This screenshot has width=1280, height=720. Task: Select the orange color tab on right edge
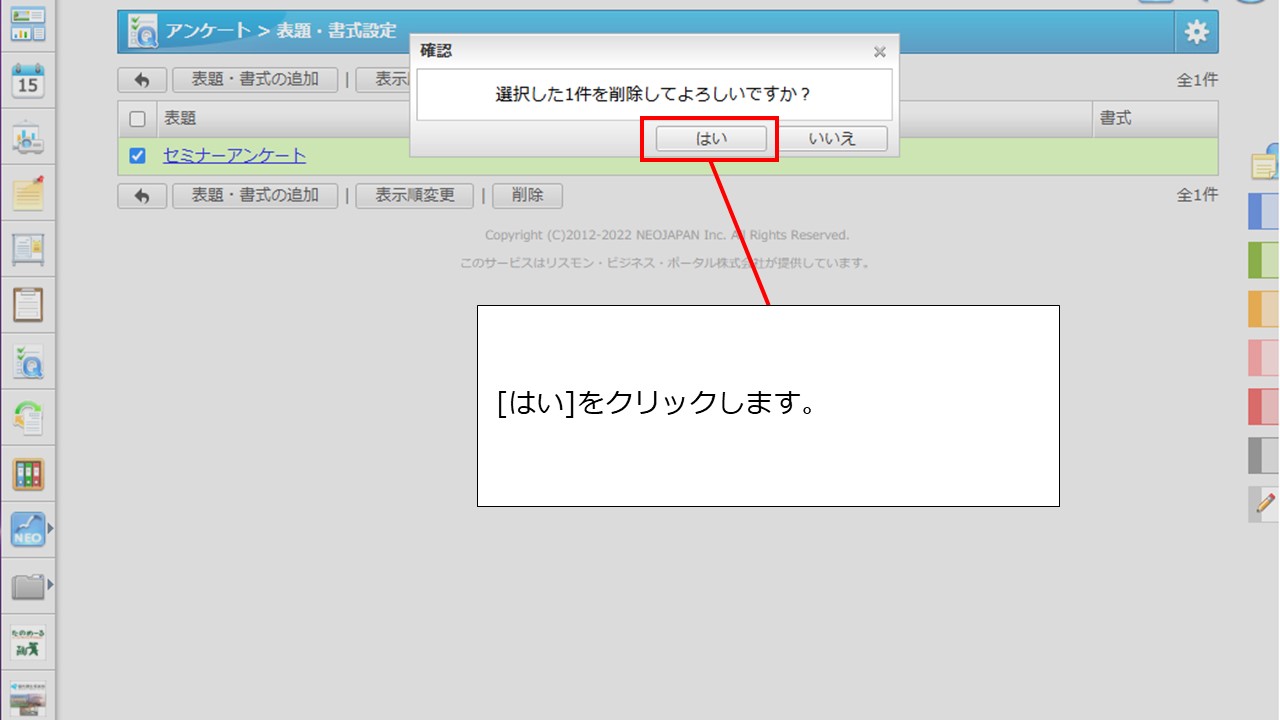1265,309
